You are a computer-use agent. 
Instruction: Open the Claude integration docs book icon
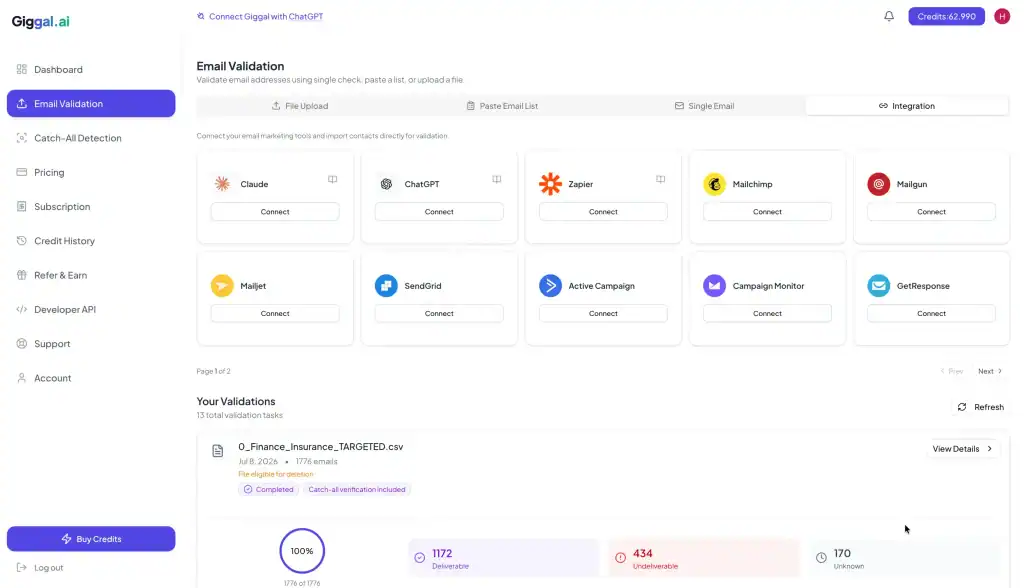(x=332, y=179)
